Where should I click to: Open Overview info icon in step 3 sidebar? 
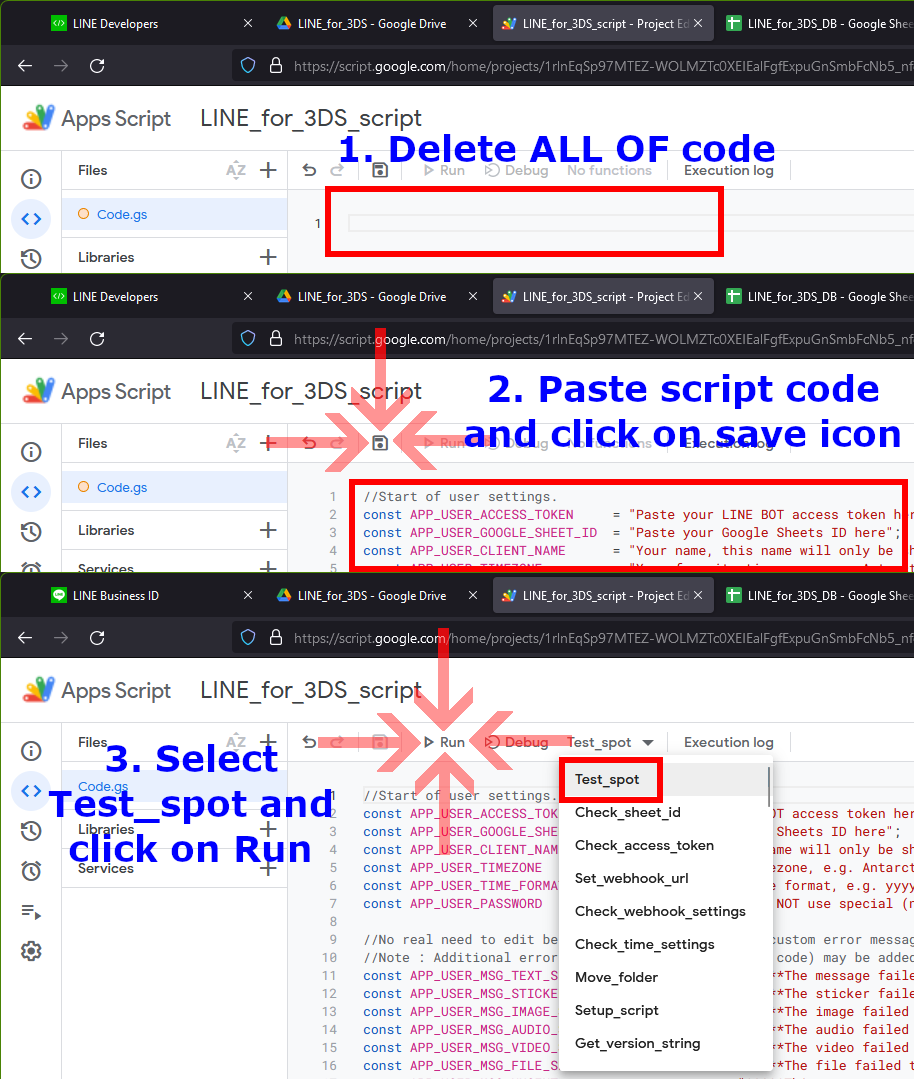31,751
